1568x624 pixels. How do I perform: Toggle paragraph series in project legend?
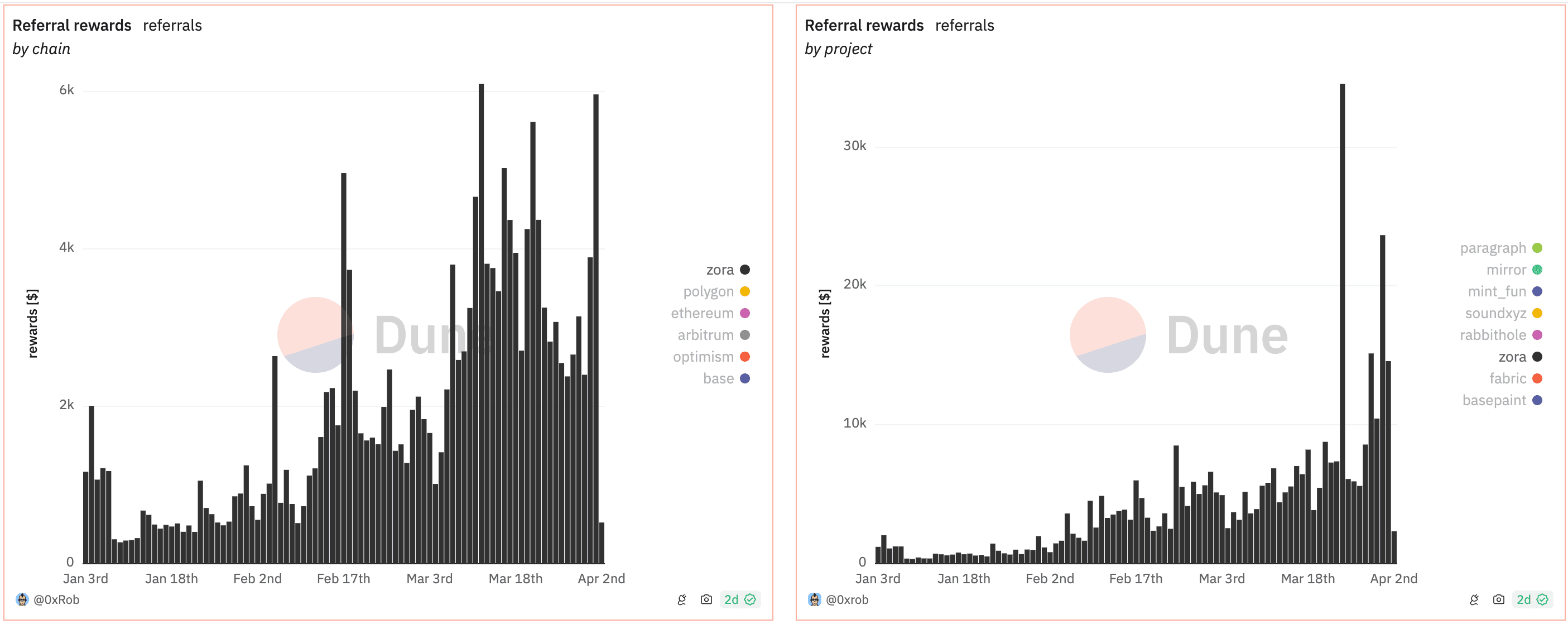(1500, 248)
